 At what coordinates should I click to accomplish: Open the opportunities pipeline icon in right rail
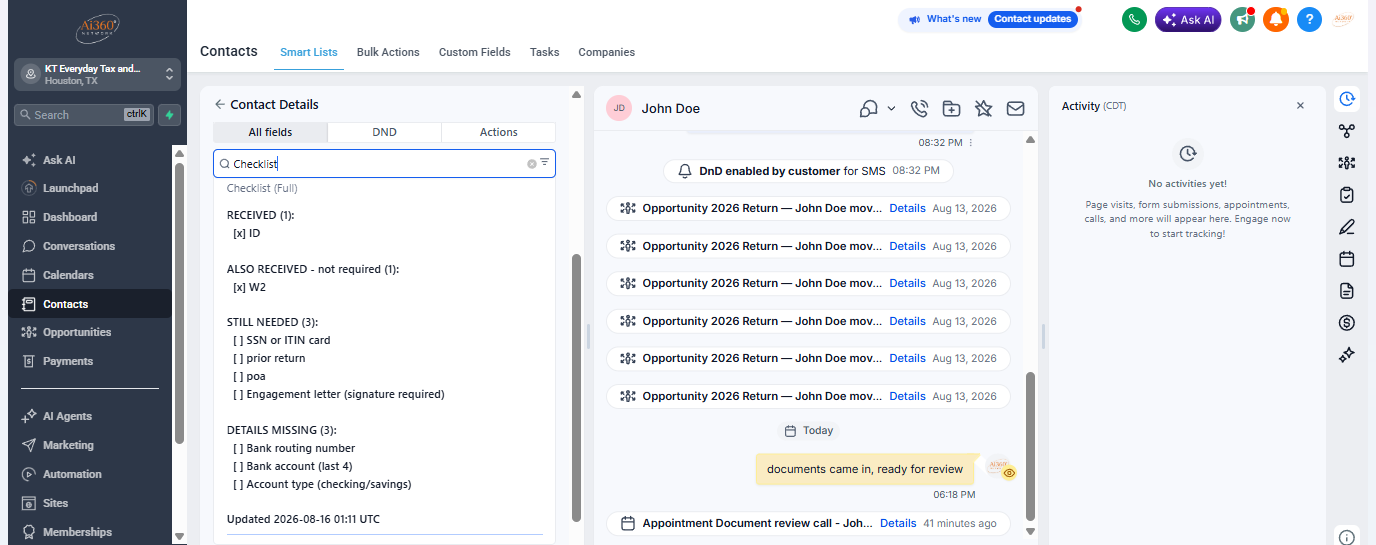[1347, 163]
